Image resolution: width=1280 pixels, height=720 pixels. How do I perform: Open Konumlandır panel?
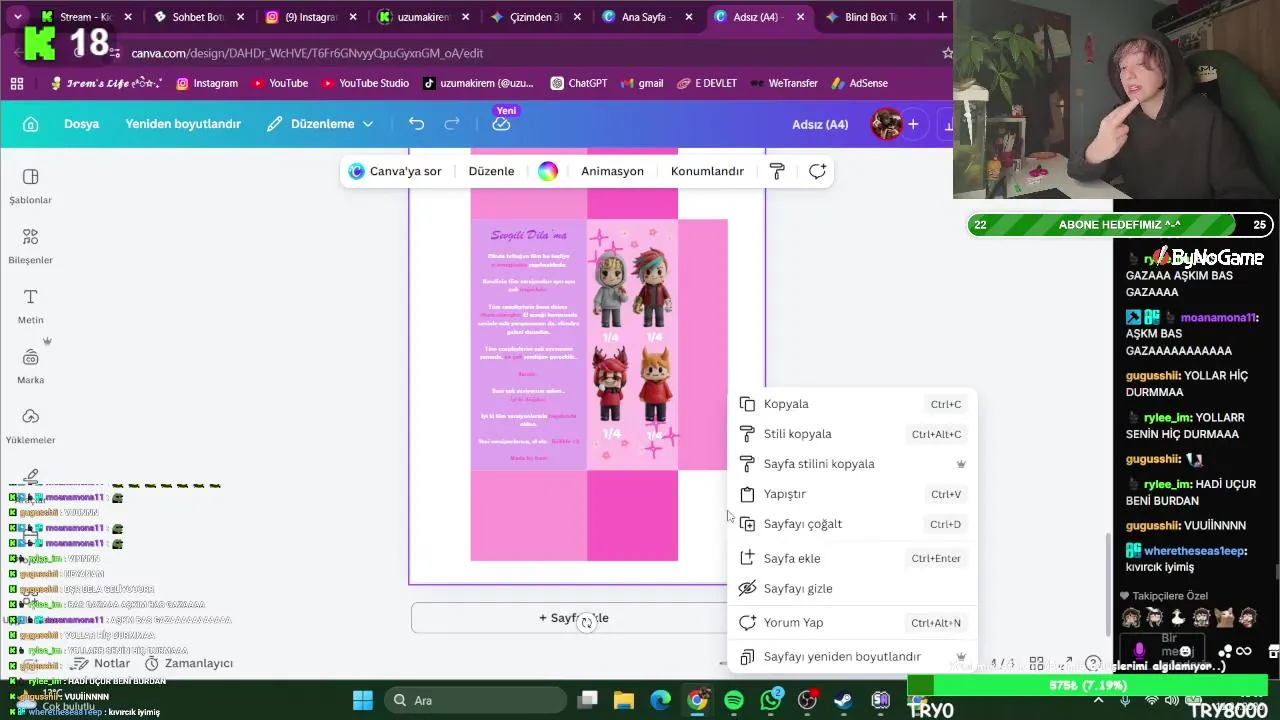[x=707, y=171]
